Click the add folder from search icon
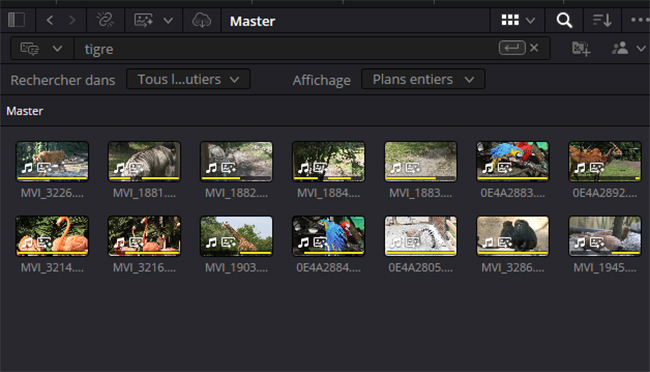This screenshot has width=650, height=372. coord(581,49)
